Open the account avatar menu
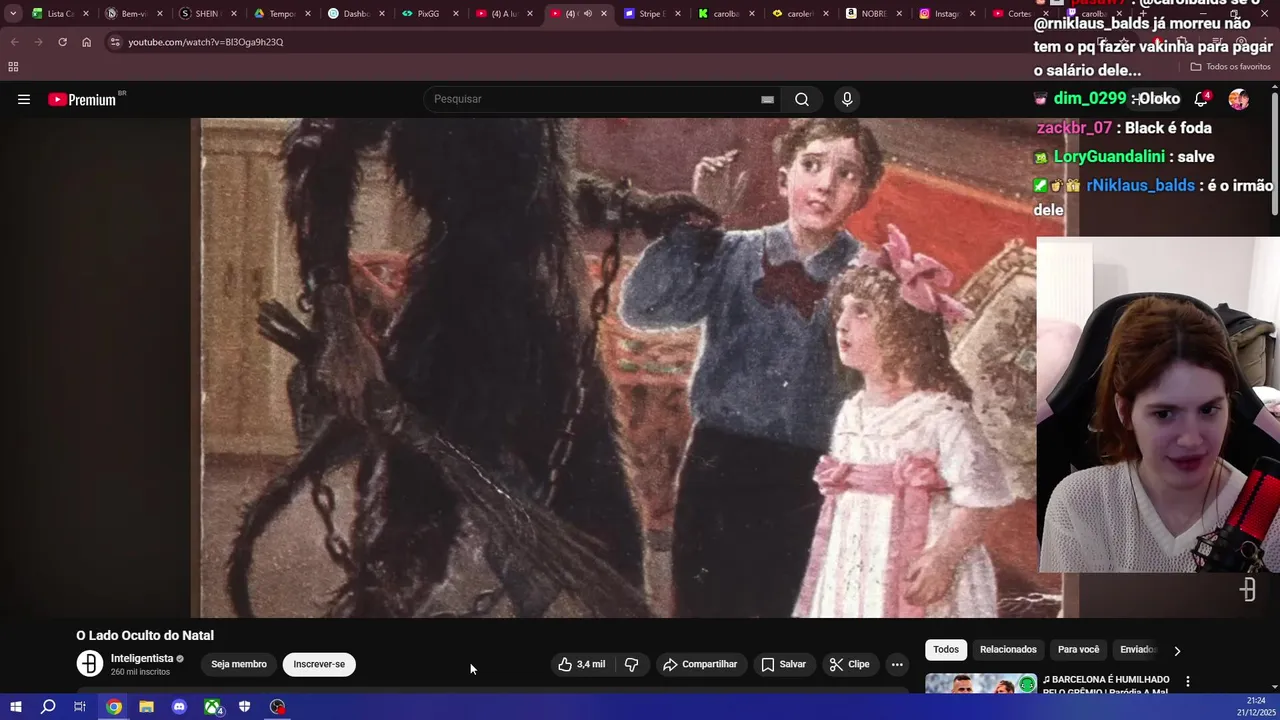The width and height of the screenshot is (1280, 720). tap(1239, 99)
